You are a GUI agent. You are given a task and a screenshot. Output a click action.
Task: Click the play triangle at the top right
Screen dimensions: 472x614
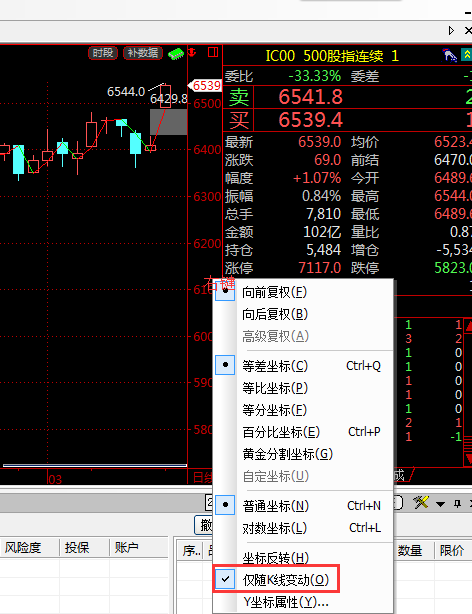click(451, 31)
